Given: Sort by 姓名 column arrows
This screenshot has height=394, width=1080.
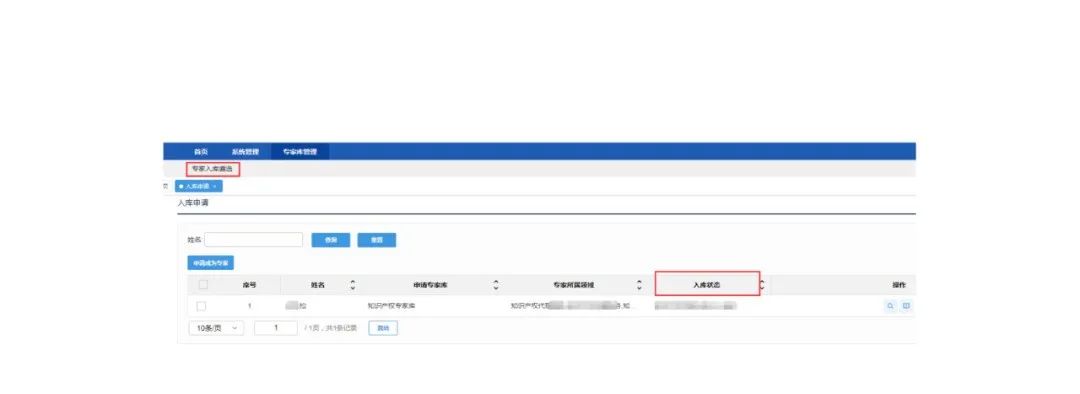Looking at the screenshot, I should (353, 284).
